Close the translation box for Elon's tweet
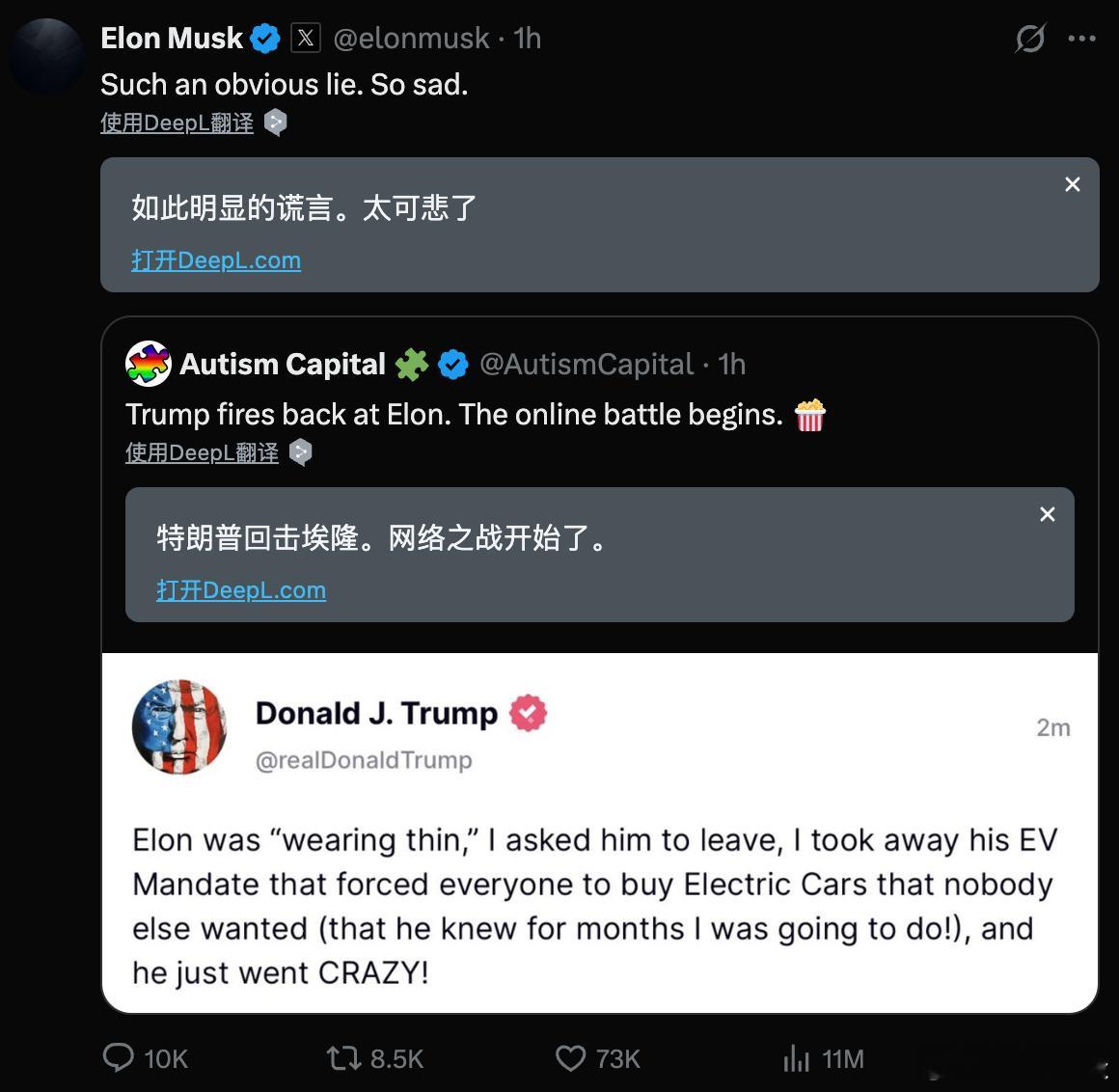This screenshot has height=1092, width=1119. (1072, 184)
